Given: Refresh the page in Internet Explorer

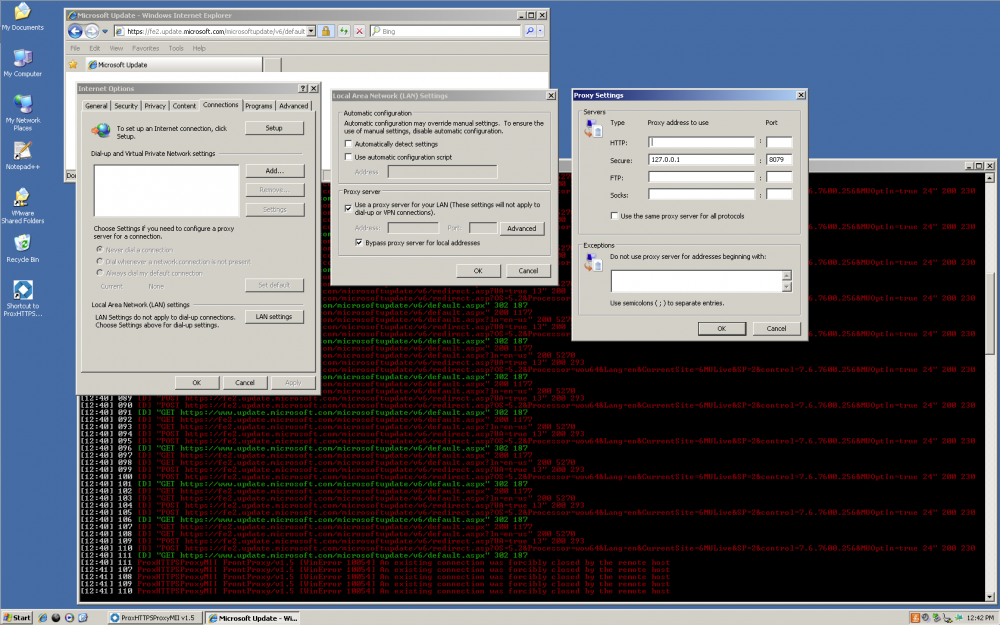Looking at the screenshot, I should (343, 31).
